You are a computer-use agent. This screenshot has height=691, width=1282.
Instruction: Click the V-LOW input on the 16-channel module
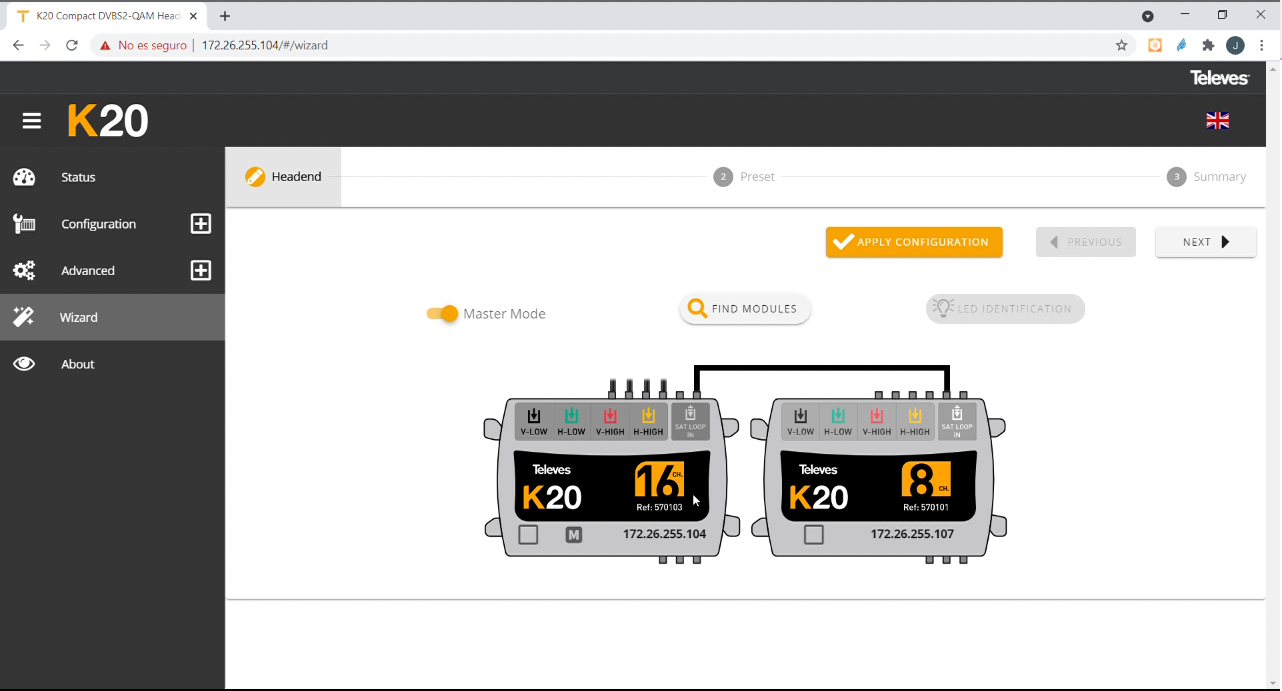pyautogui.click(x=534, y=421)
